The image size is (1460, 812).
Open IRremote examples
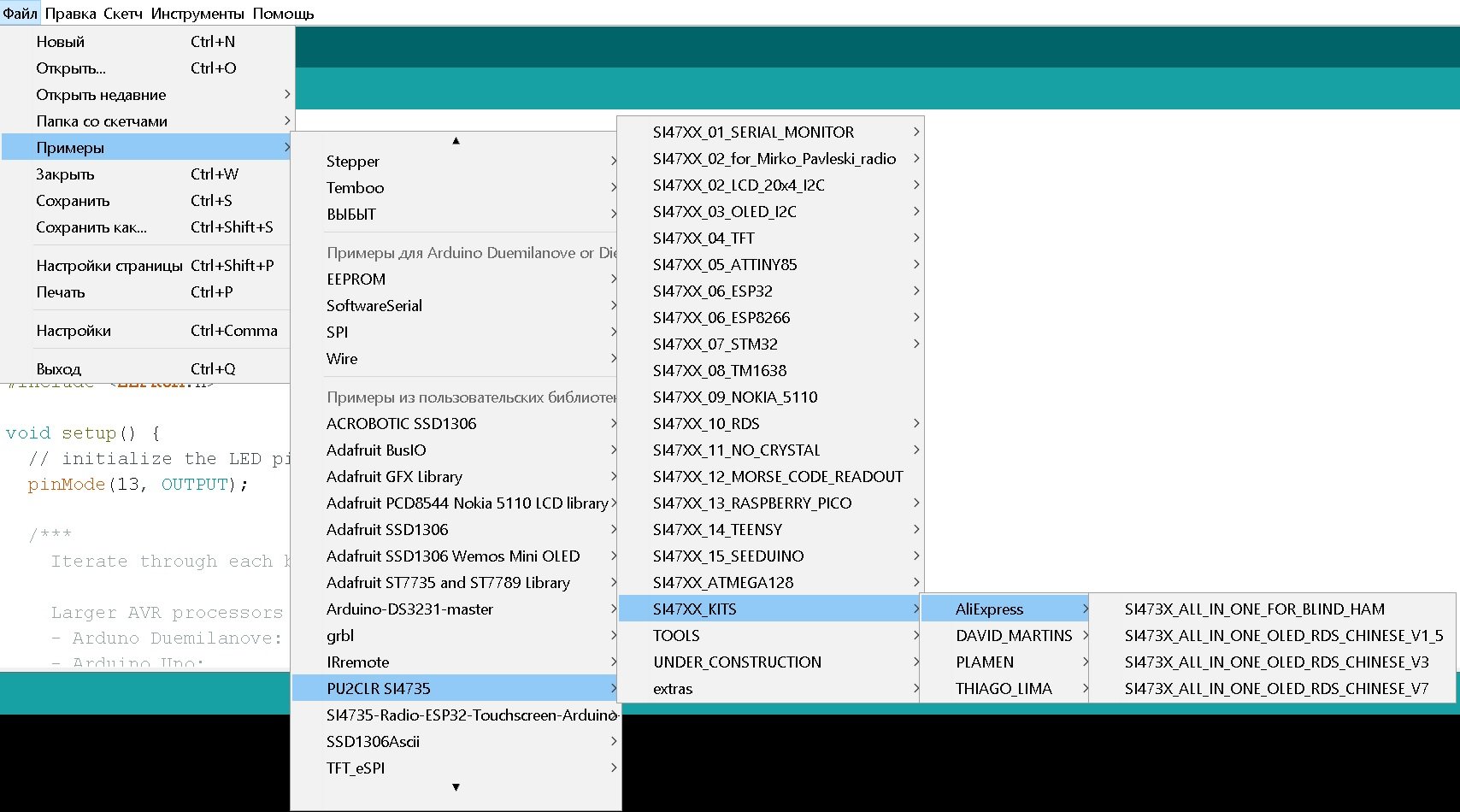pos(456,662)
